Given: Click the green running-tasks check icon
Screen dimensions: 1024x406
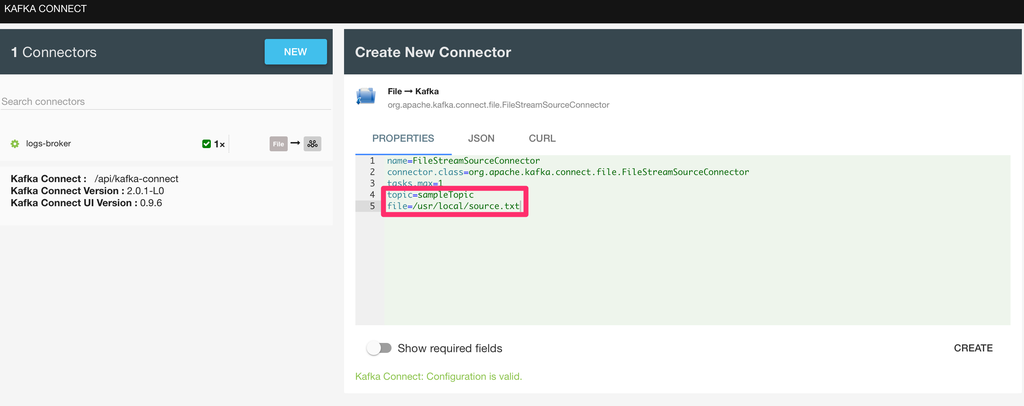Looking at the screenshot, I should tap(206, 144).
